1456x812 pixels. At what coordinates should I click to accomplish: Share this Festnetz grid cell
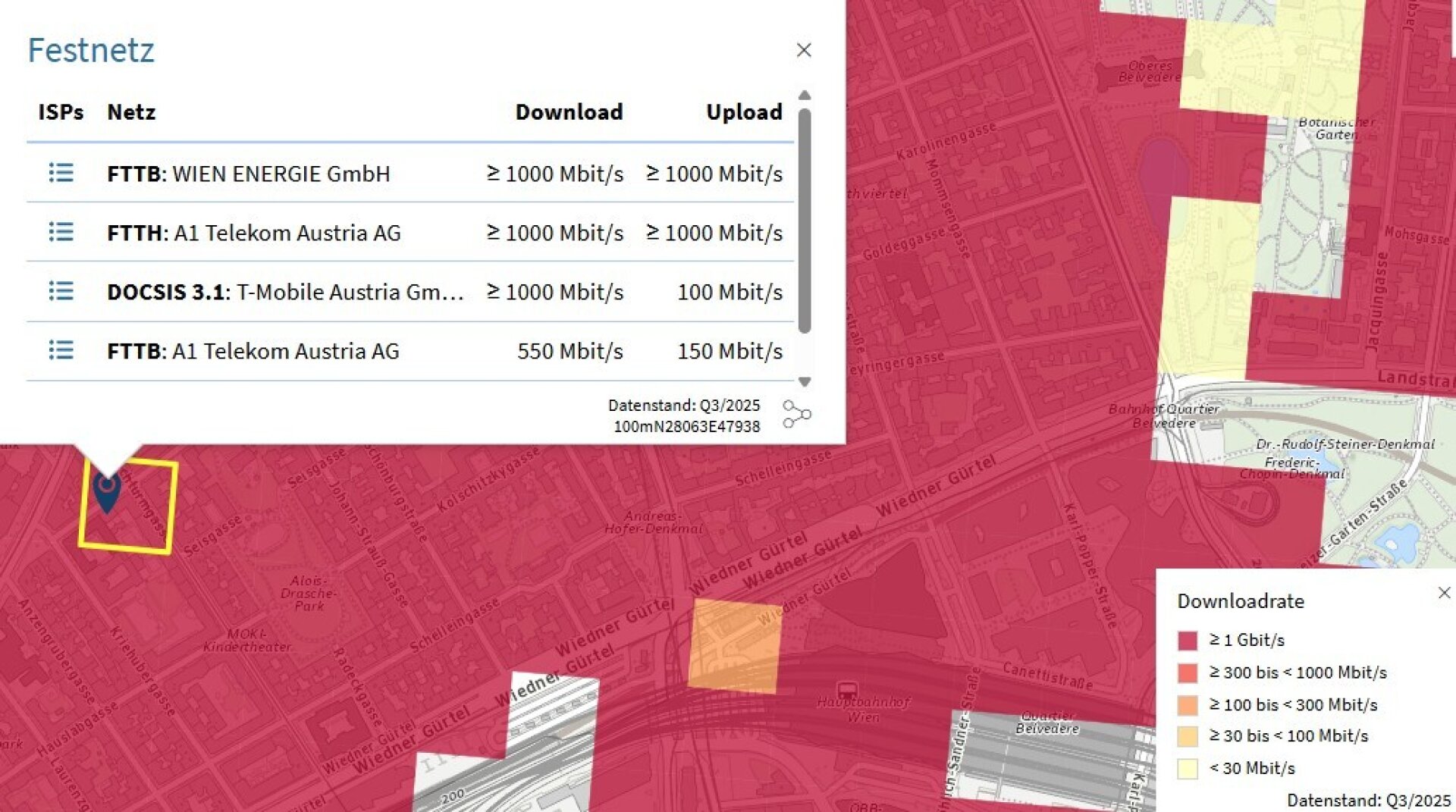click(x=796, y=414)
